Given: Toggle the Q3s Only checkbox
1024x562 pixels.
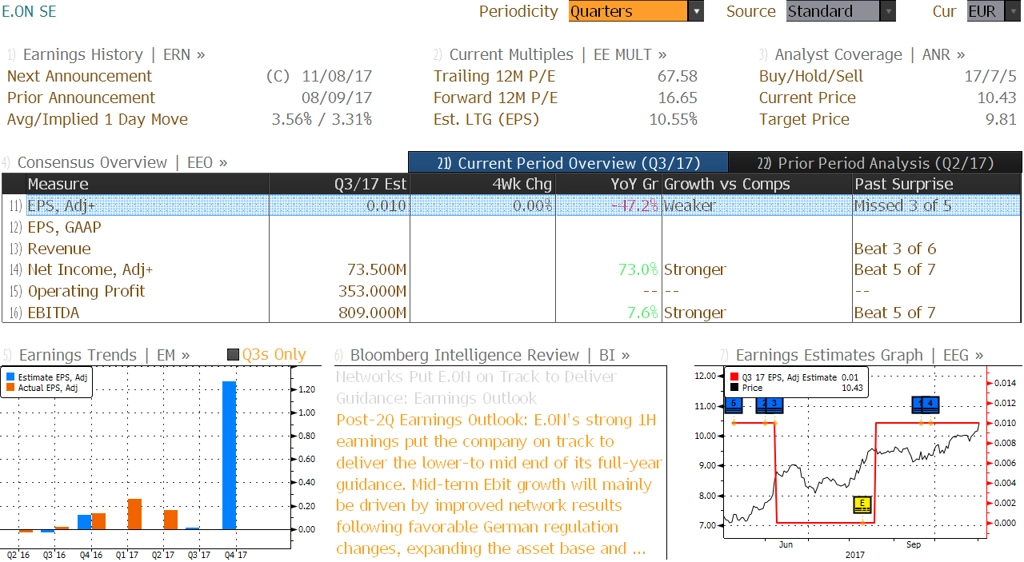Looking at the screenshot, I should click(x=232, y=354).
